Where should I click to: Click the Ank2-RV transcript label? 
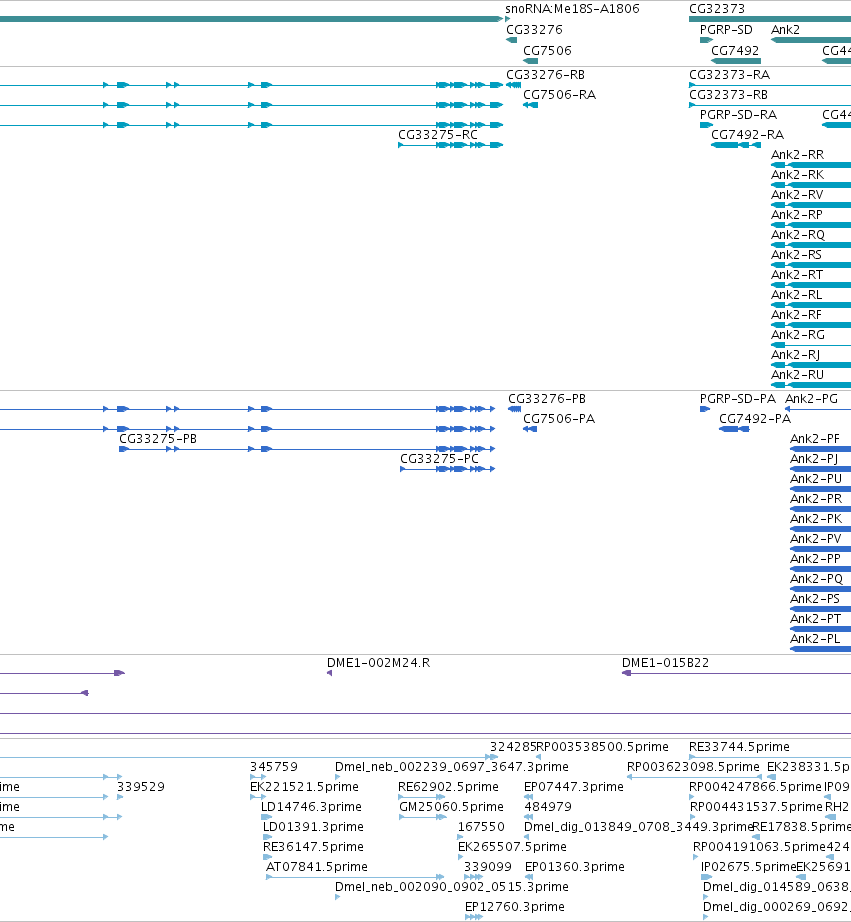797,195
